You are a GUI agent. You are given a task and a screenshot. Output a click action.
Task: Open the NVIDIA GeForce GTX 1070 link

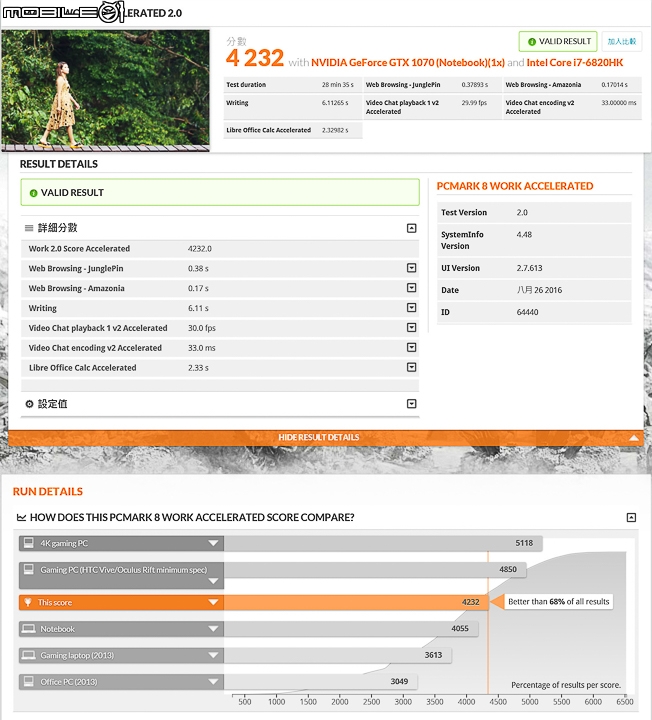[408, 62]
